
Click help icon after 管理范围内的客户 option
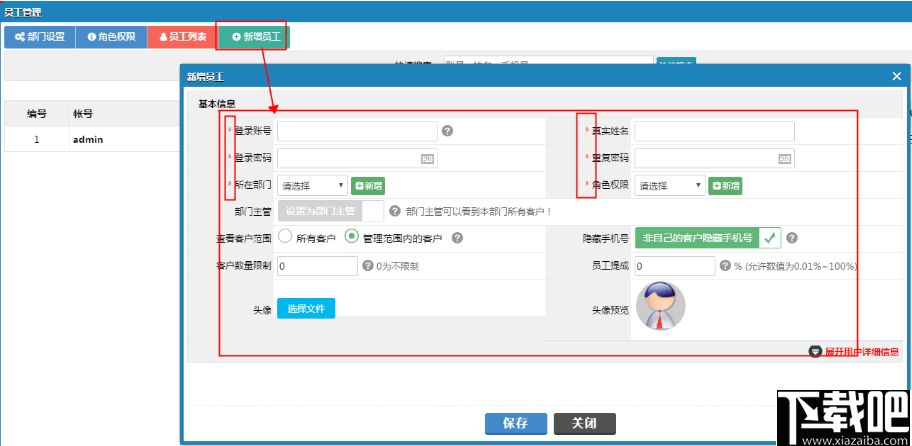pyautogui.click(x=457, y=238)
